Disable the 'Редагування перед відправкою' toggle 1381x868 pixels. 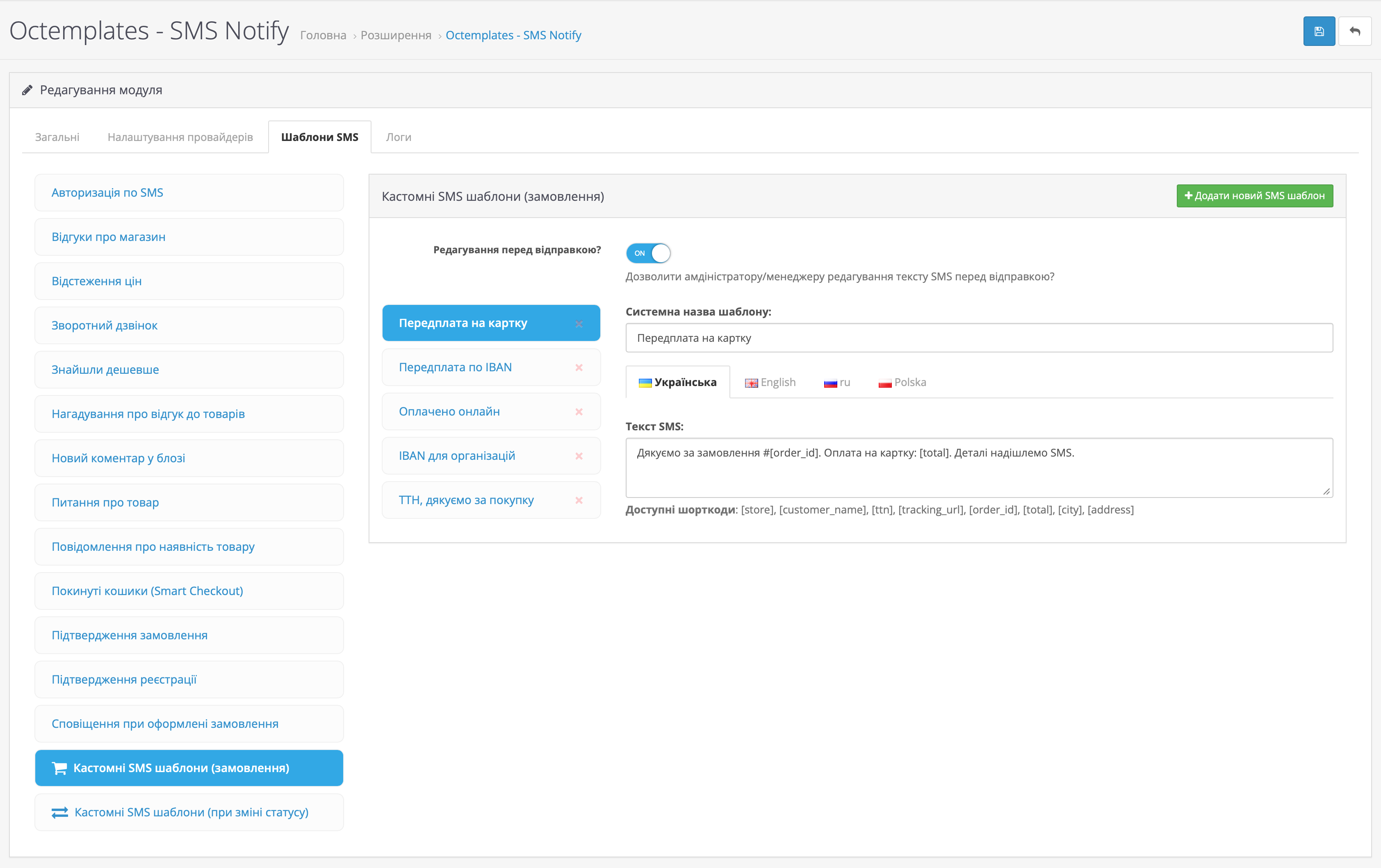point(648,253)
